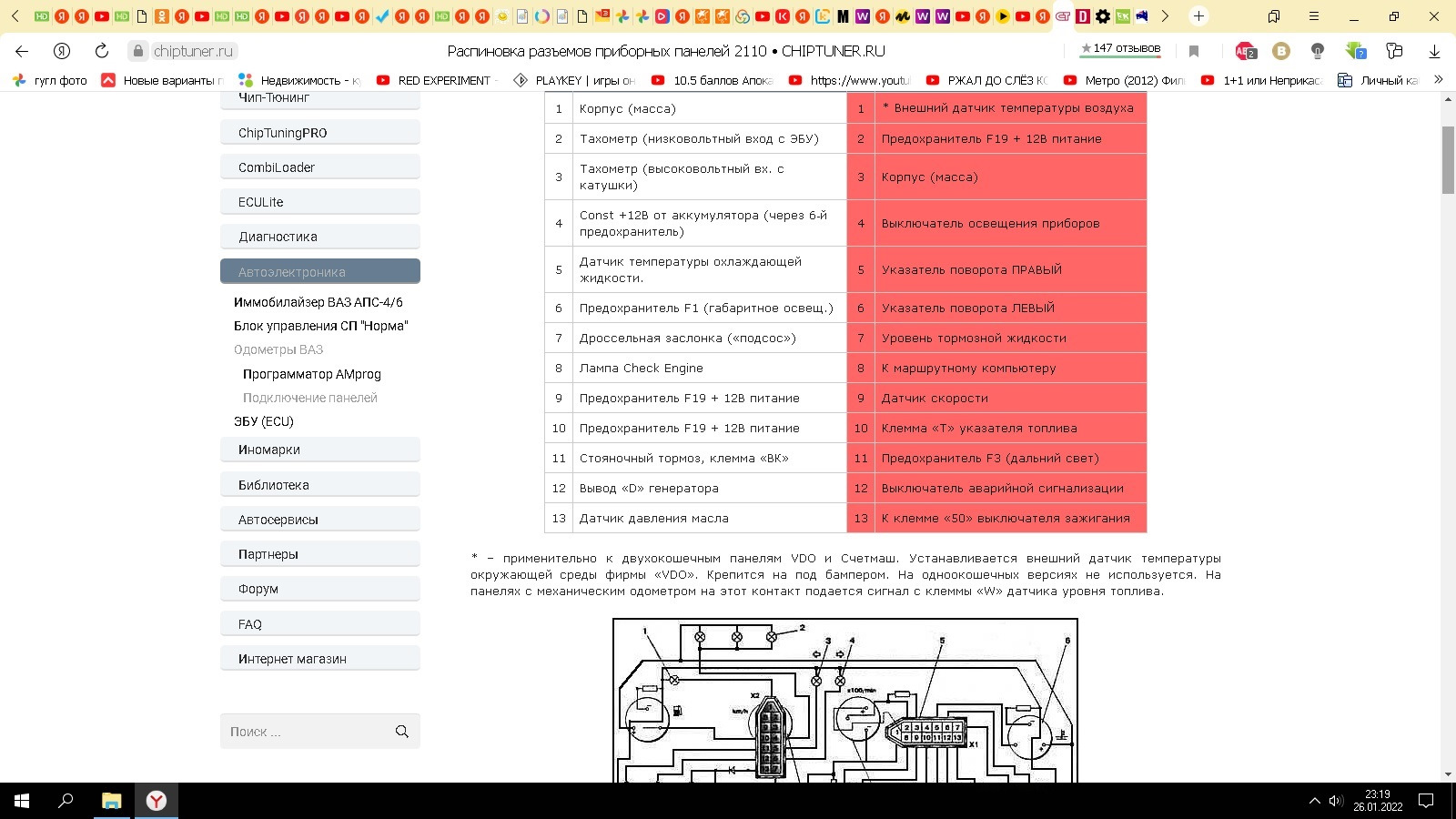Bookmark this page with the flag icon

[x=1194, y=51]
